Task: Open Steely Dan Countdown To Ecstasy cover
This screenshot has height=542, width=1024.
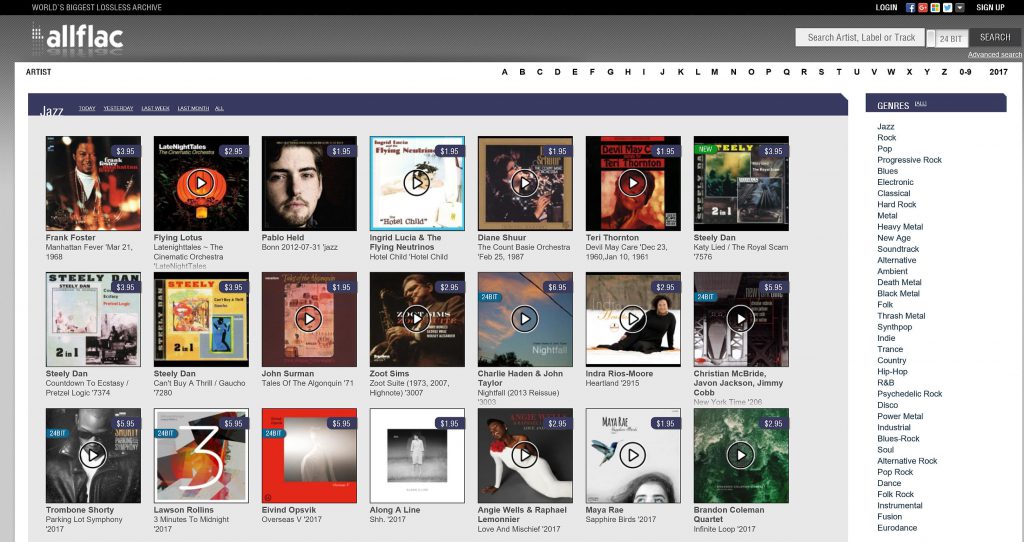Action: (93, 319)
